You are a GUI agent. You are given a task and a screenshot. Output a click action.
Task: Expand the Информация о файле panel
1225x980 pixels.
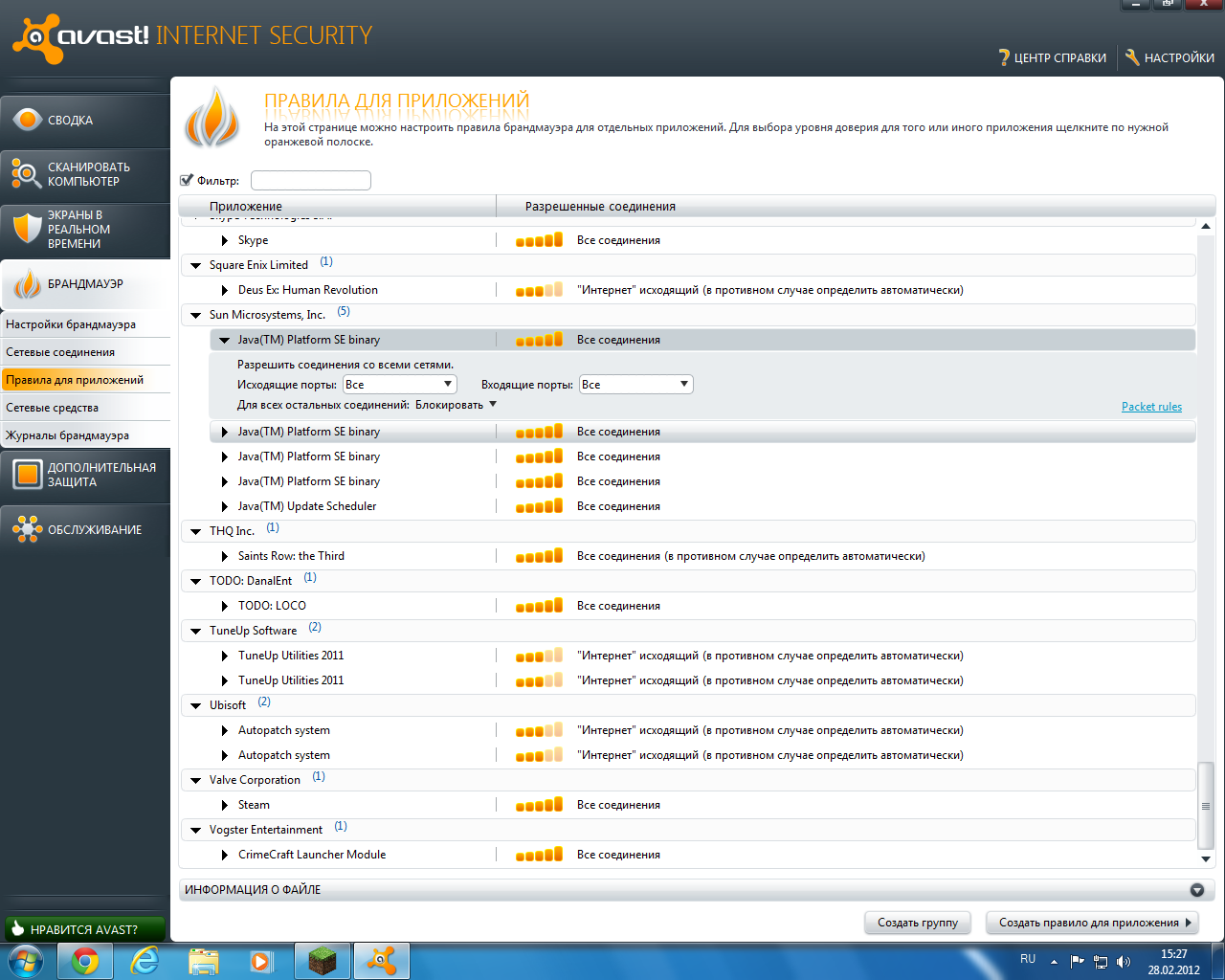point(1196,890)
